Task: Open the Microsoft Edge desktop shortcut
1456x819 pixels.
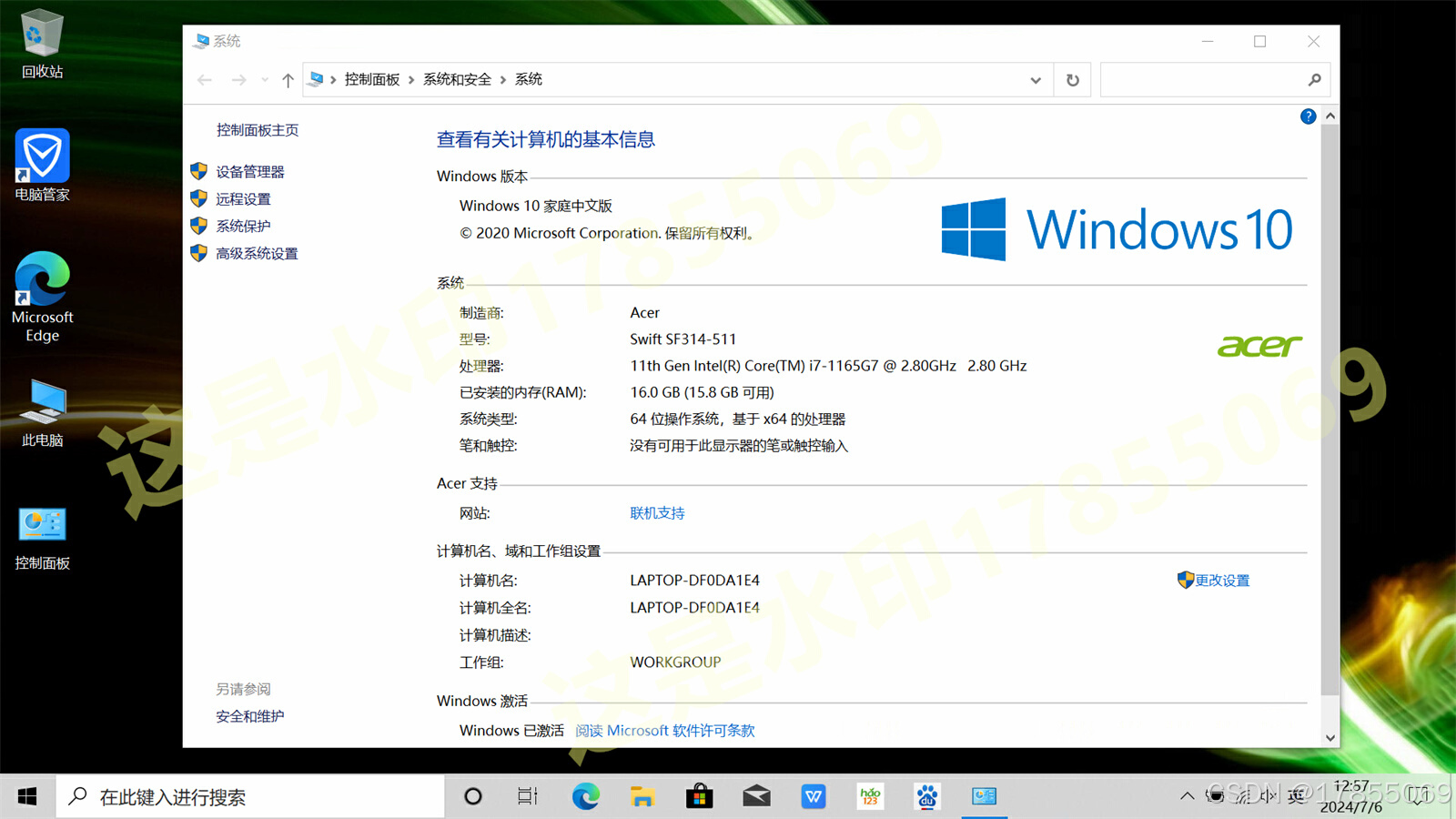Action: pyautogui.click(x=42, y=297)
